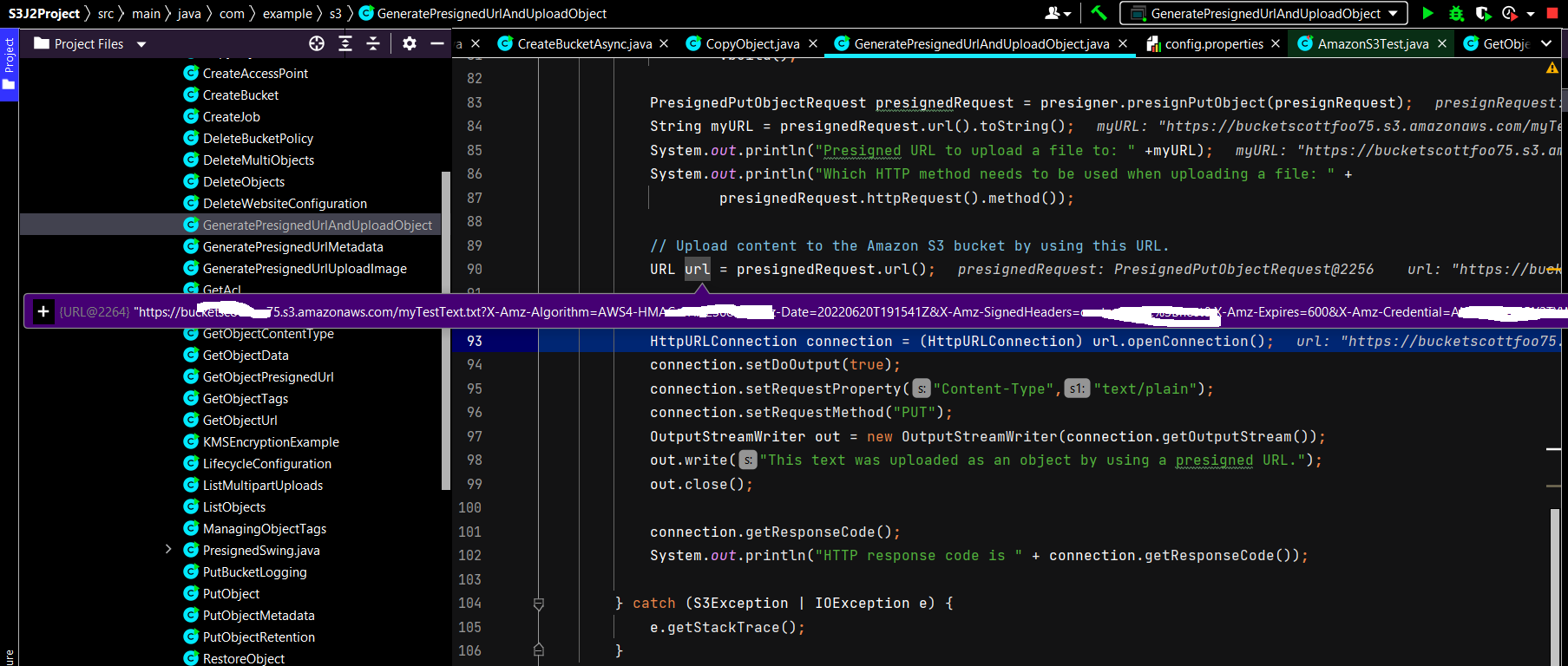Click the editor vertical scrollbar thumb
The height and width of the screenshot is (666, 1568).
coord(1555,588)
